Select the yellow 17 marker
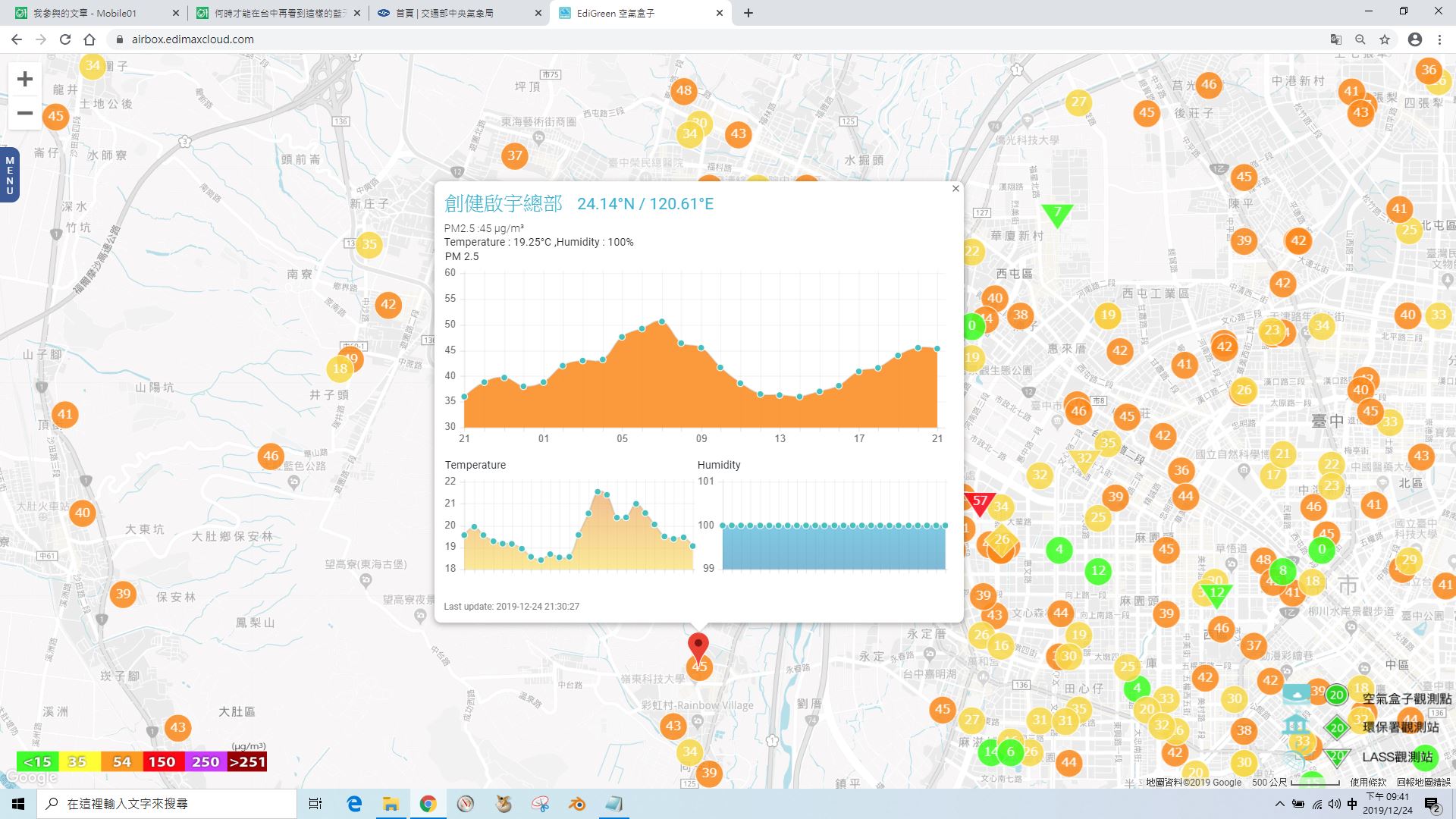 click(1273, 475)
